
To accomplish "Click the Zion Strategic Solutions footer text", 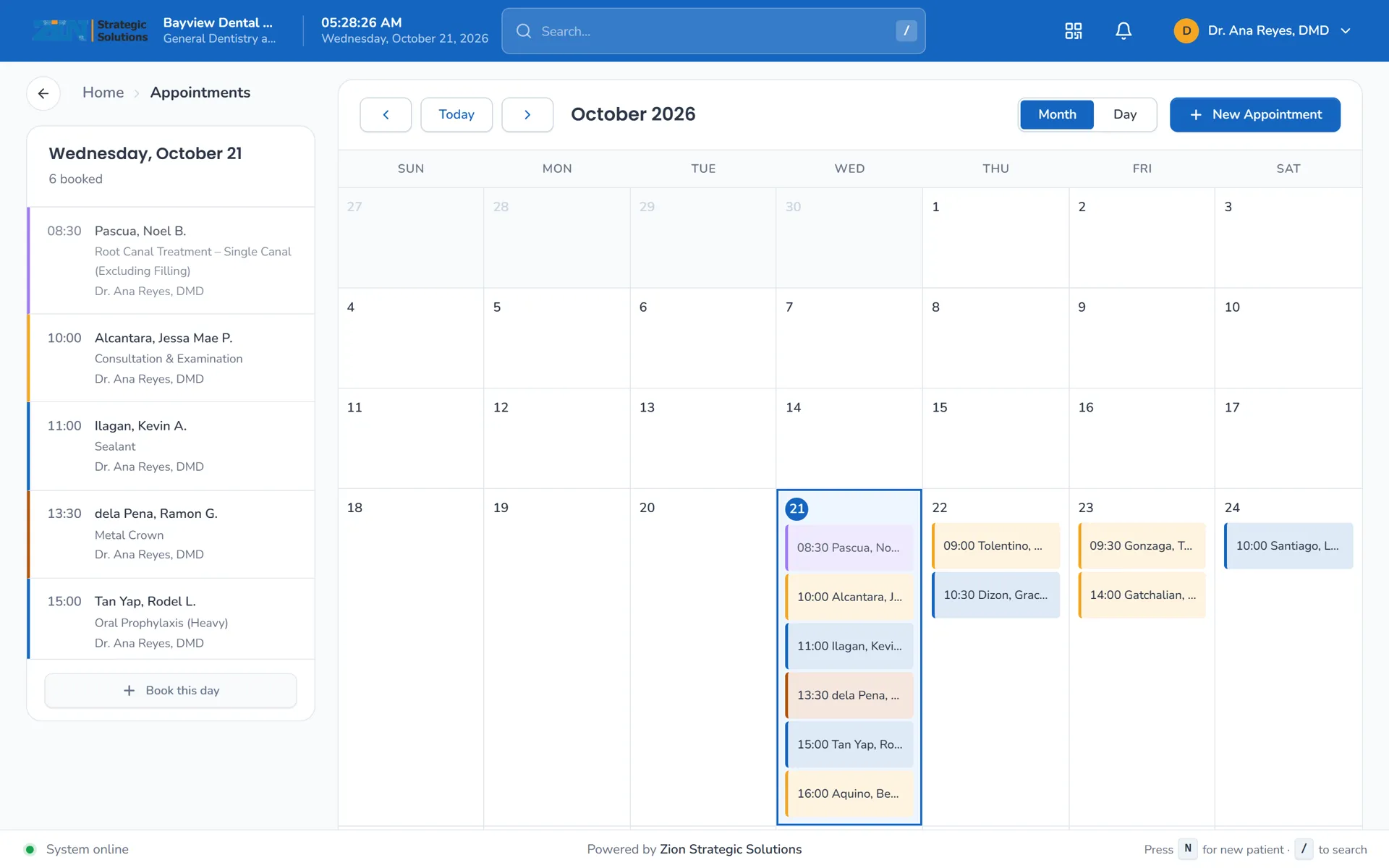I will tap(731, 849).
